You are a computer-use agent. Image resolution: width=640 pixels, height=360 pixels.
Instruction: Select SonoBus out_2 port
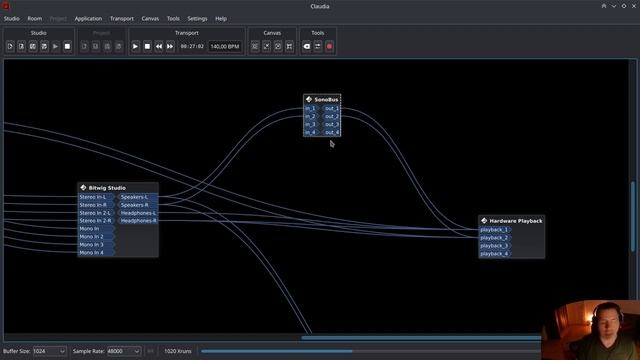(x=331, y=116)
